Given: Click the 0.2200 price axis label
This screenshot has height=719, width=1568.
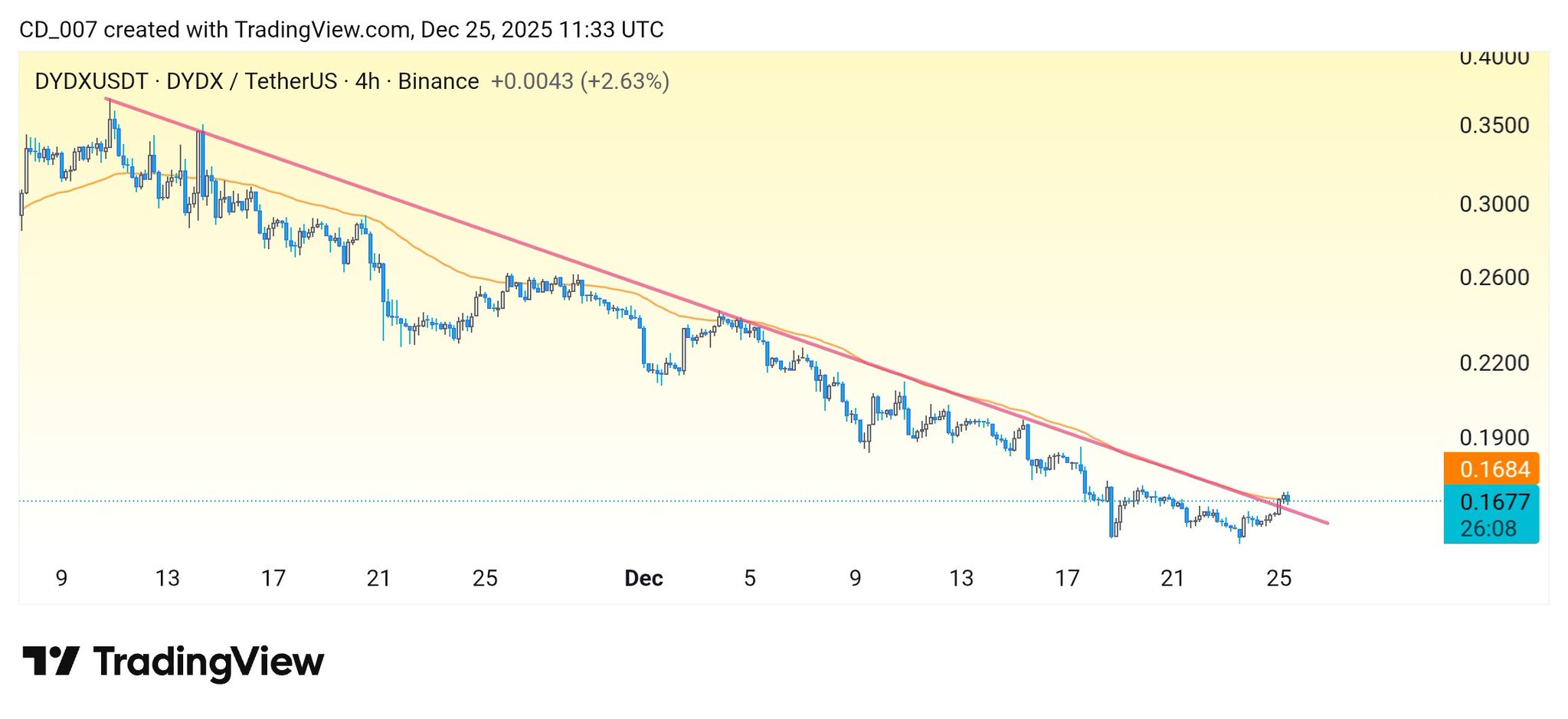Looking at the screenshot, I should 1494,363.
